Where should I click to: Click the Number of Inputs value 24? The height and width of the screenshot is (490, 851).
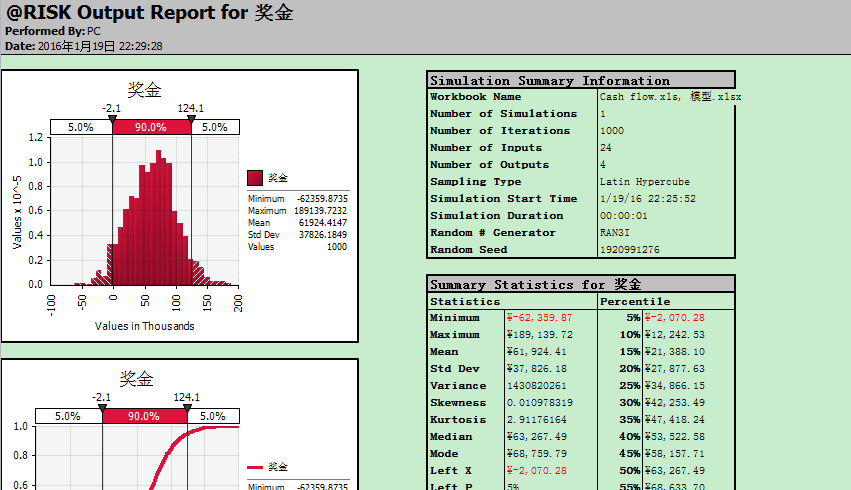(x=606, y=148)
